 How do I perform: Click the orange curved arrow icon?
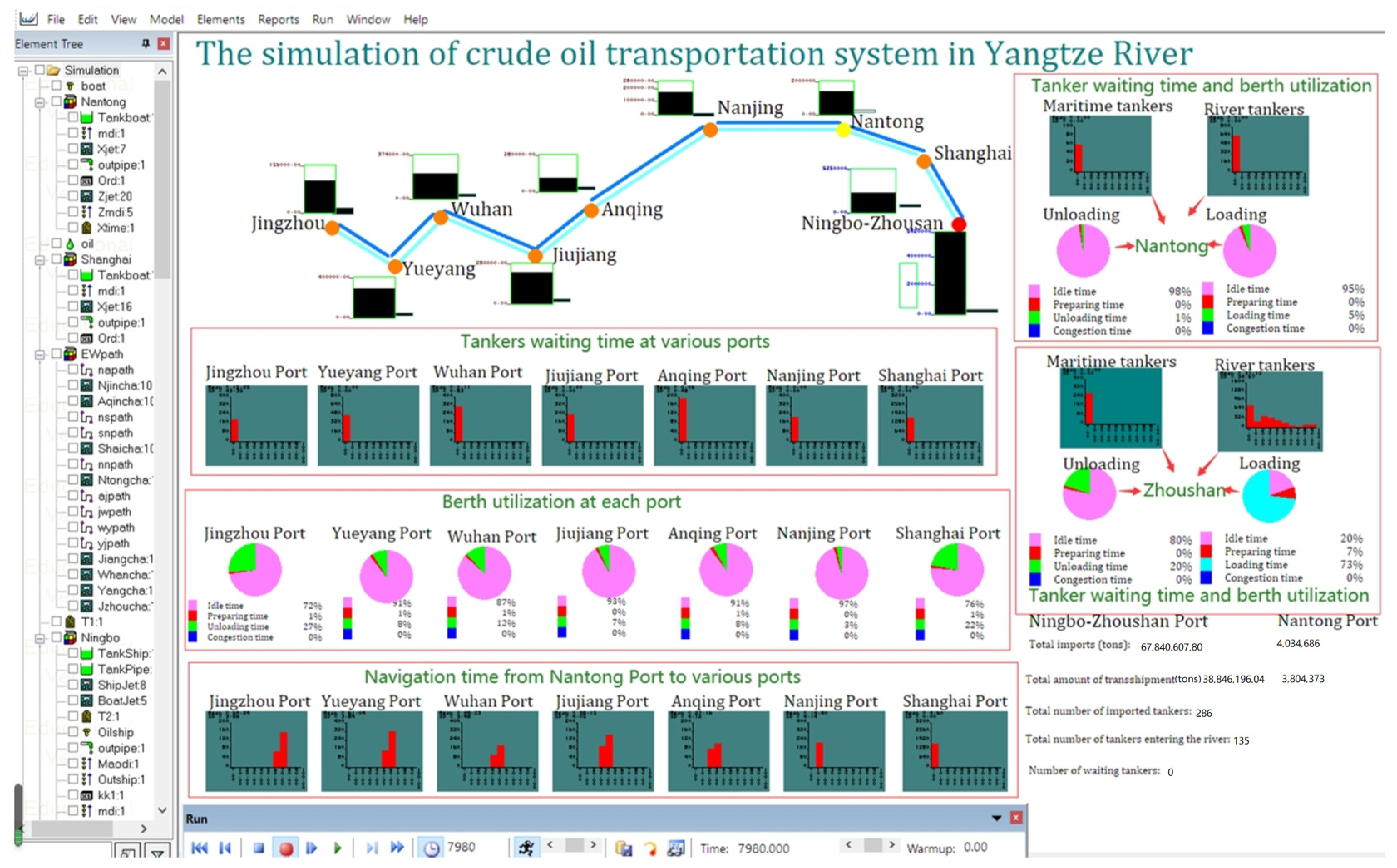click(x=650, y=848)
